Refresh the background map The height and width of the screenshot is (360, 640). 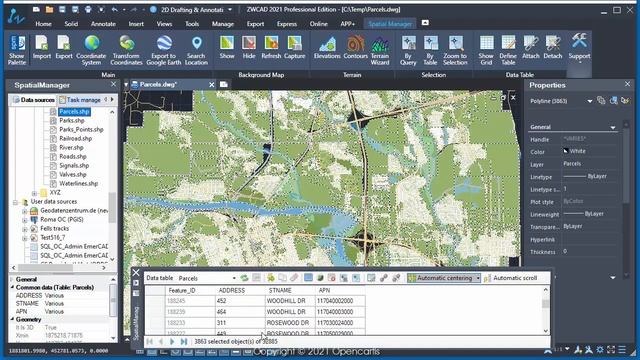pyautogui.click(x=271, y=48)
